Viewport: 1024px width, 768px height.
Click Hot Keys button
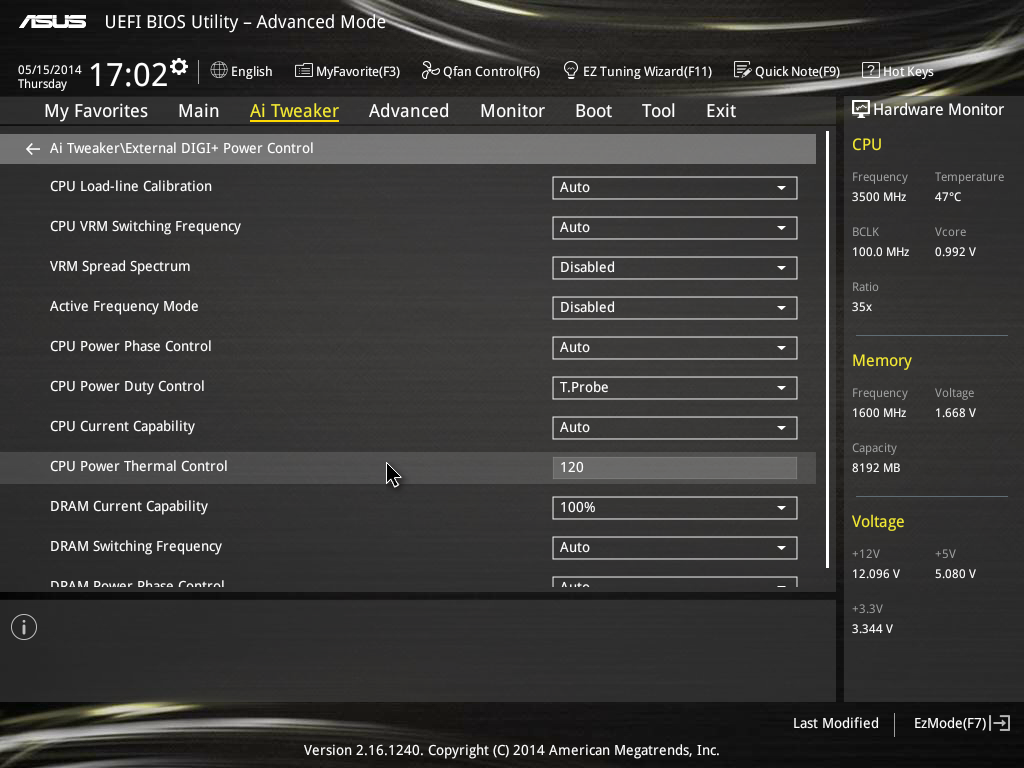tap(898, 71)
